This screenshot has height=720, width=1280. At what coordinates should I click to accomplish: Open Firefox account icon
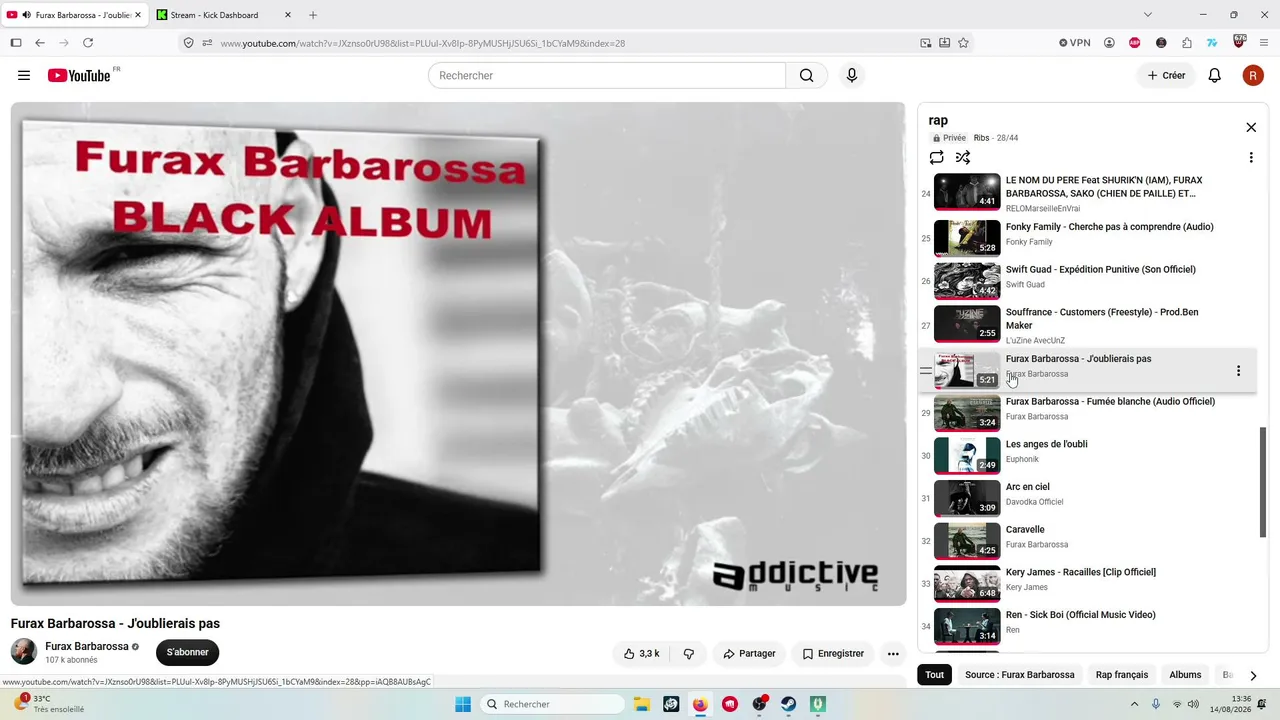(x=1109, y=43)
